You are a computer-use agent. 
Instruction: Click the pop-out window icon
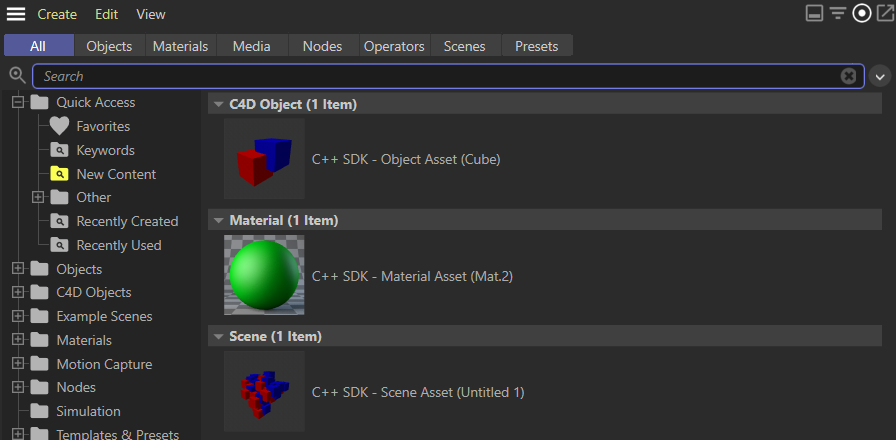point(884,14)
